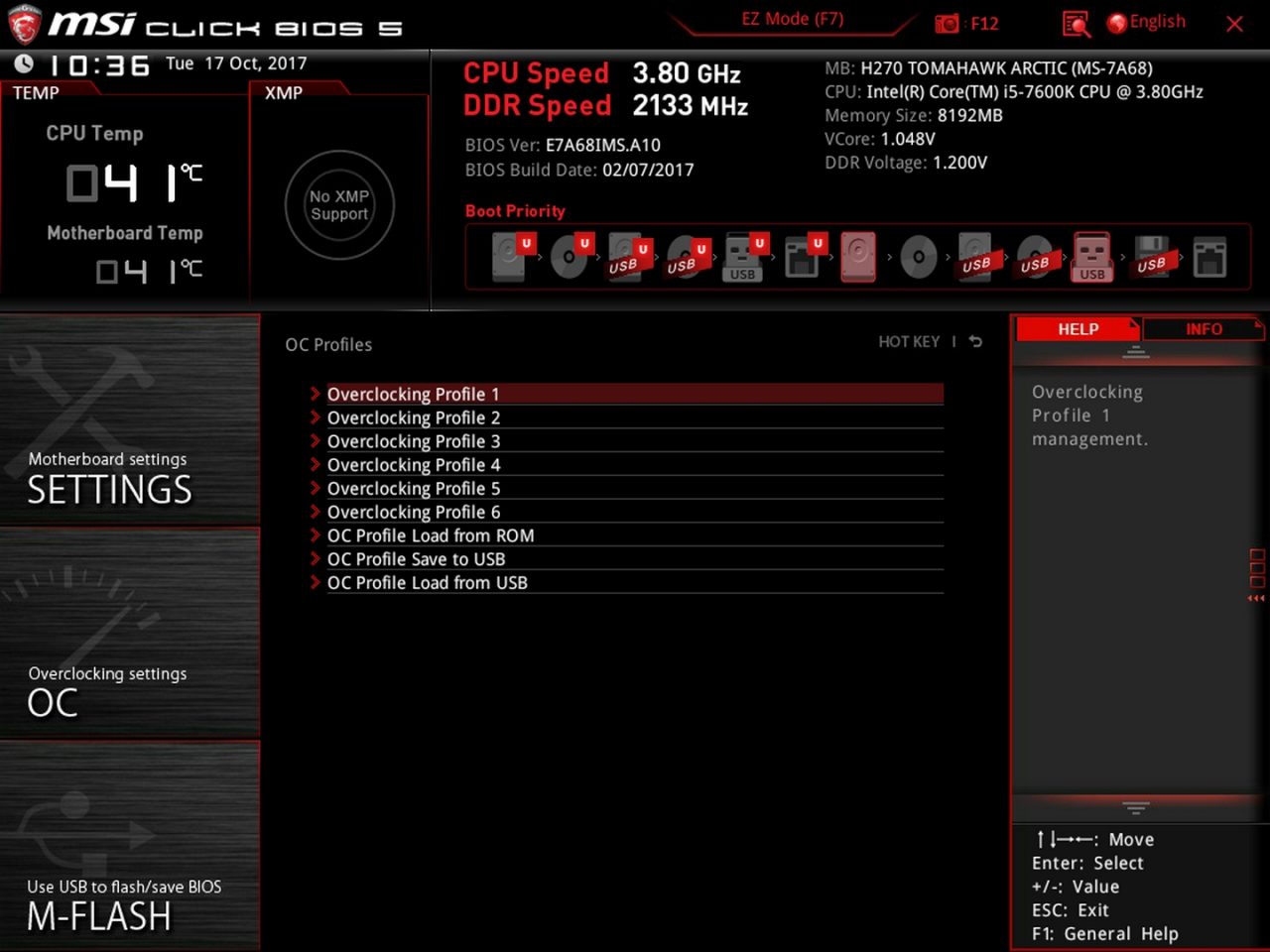Switch to EZ Mode (F7)

pyautogui.click(x=792, y=19)
